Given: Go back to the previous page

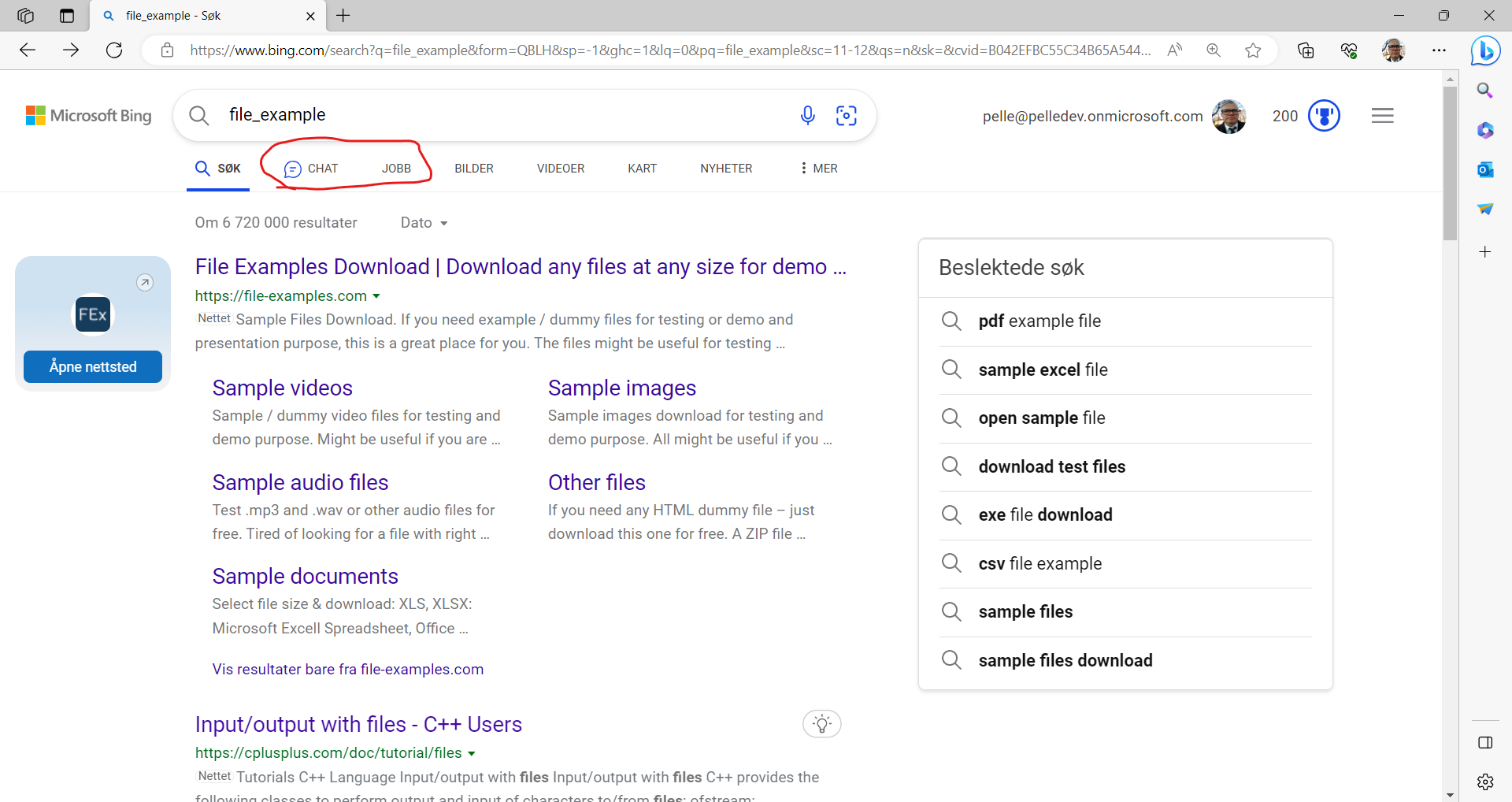Looking at the screenshot, I should tap(28, 50).
